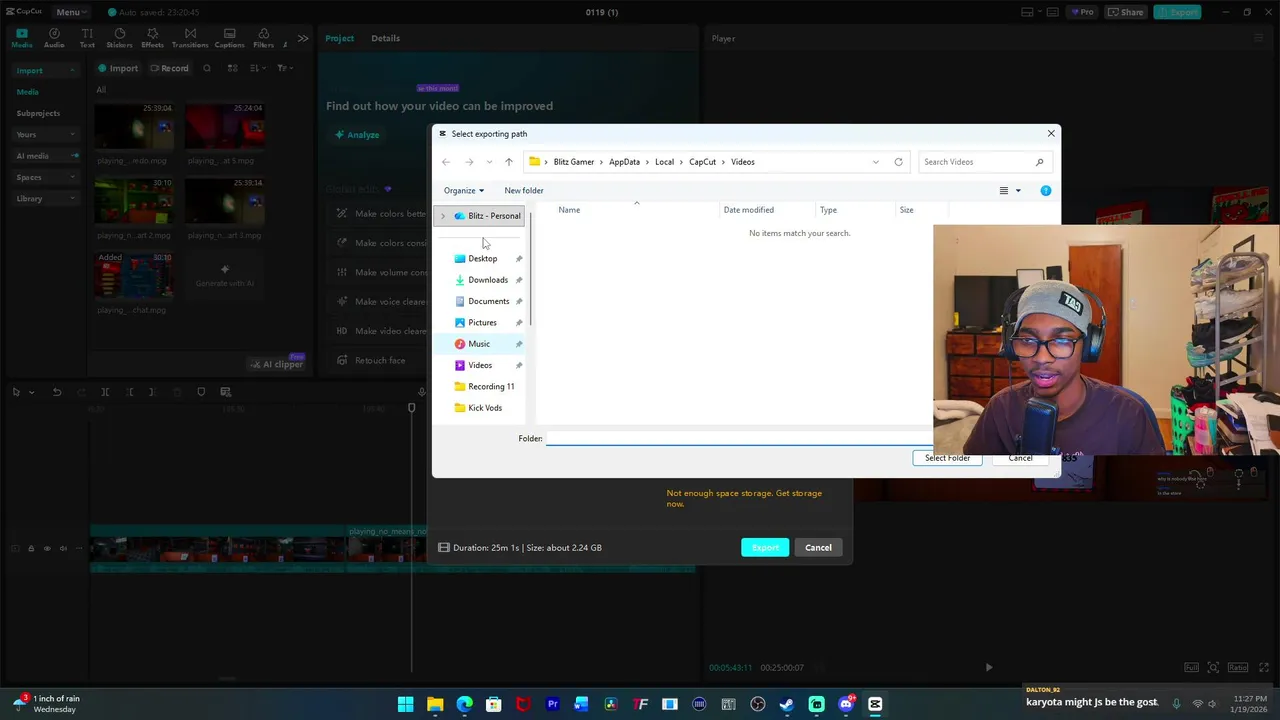Screen dimensions: 1280x720
Task: Click the help icon in folder dialog
Action: 1046,190
